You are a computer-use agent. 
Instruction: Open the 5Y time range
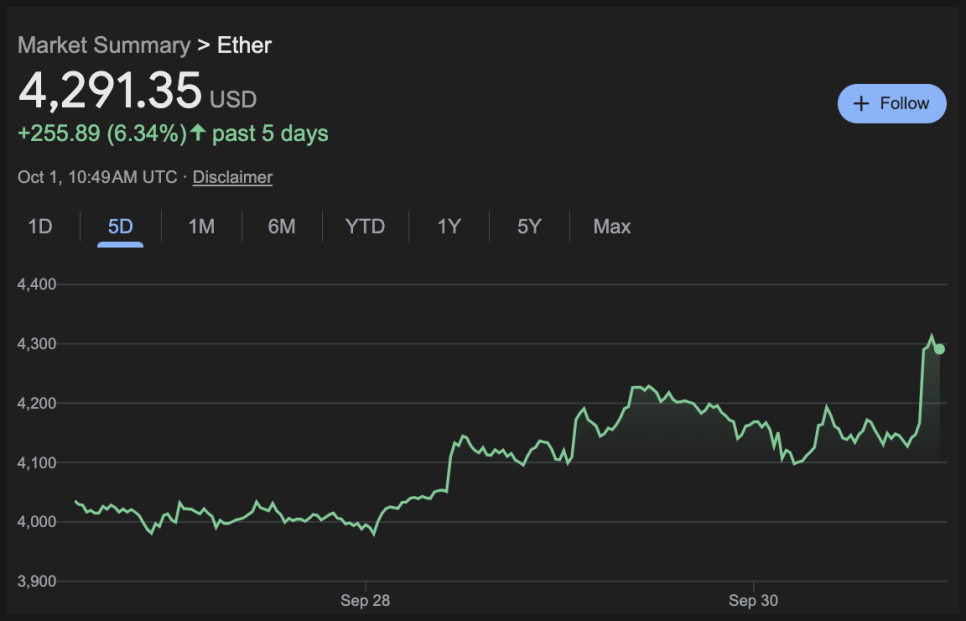coord(529,227)
